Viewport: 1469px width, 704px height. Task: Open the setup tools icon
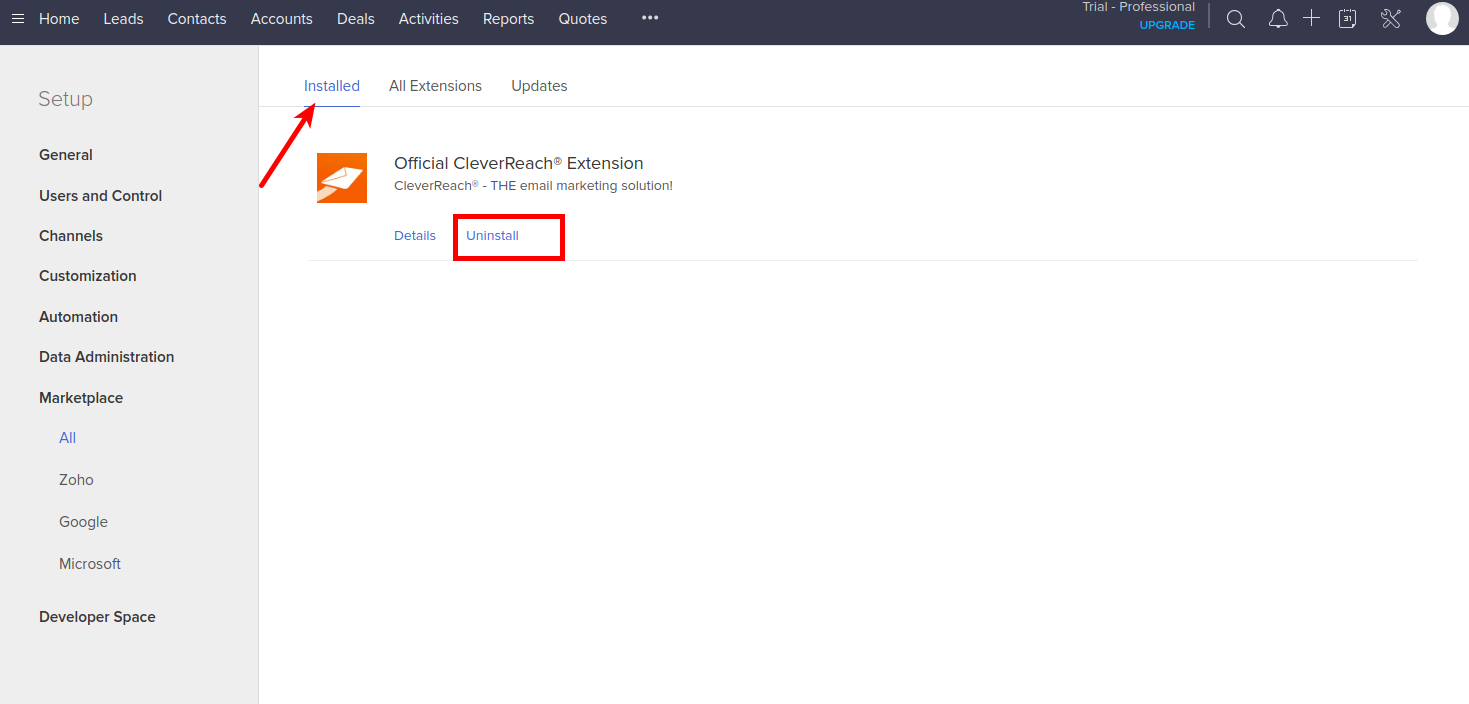tap(1391, 18)
